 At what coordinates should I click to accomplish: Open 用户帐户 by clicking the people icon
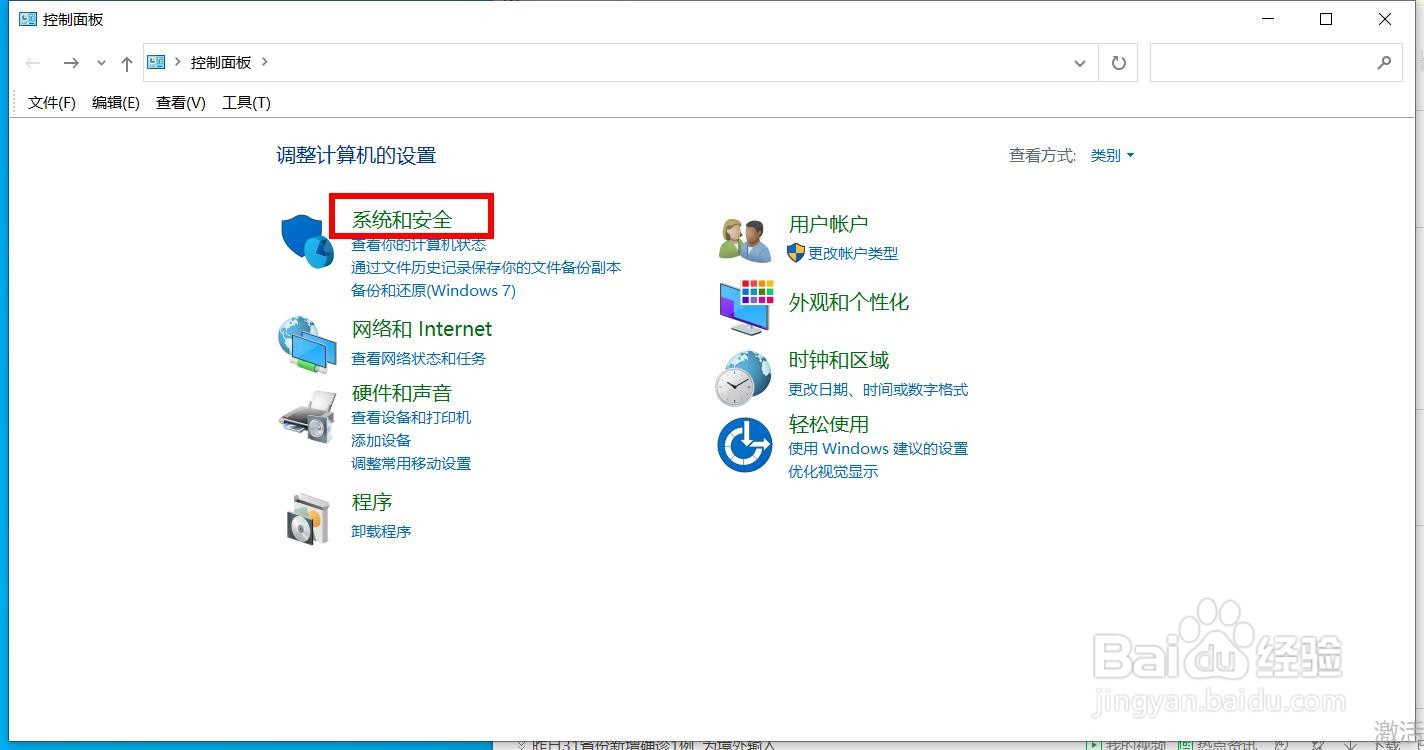pos(743,237)
